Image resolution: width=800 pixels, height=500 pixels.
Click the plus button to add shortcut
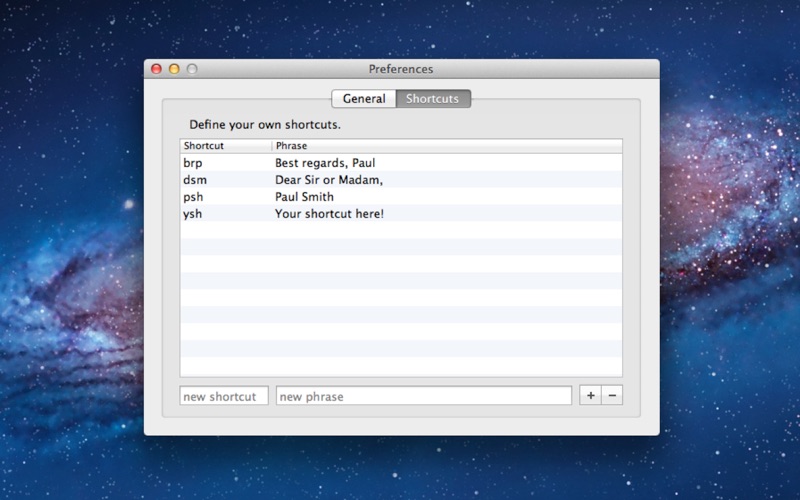coord(590,395)
